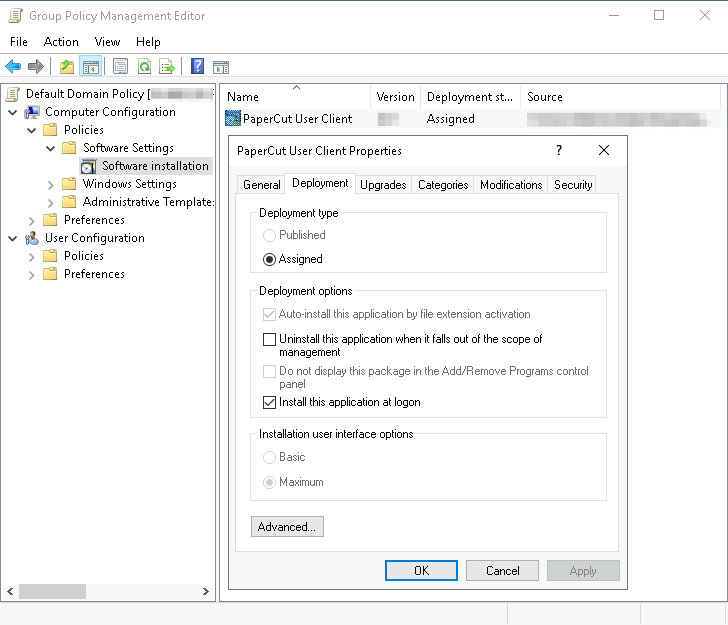728x625 pixels.
Task: Enable Uninstall when out of scope checkbox
Action: tap(269, 339)
